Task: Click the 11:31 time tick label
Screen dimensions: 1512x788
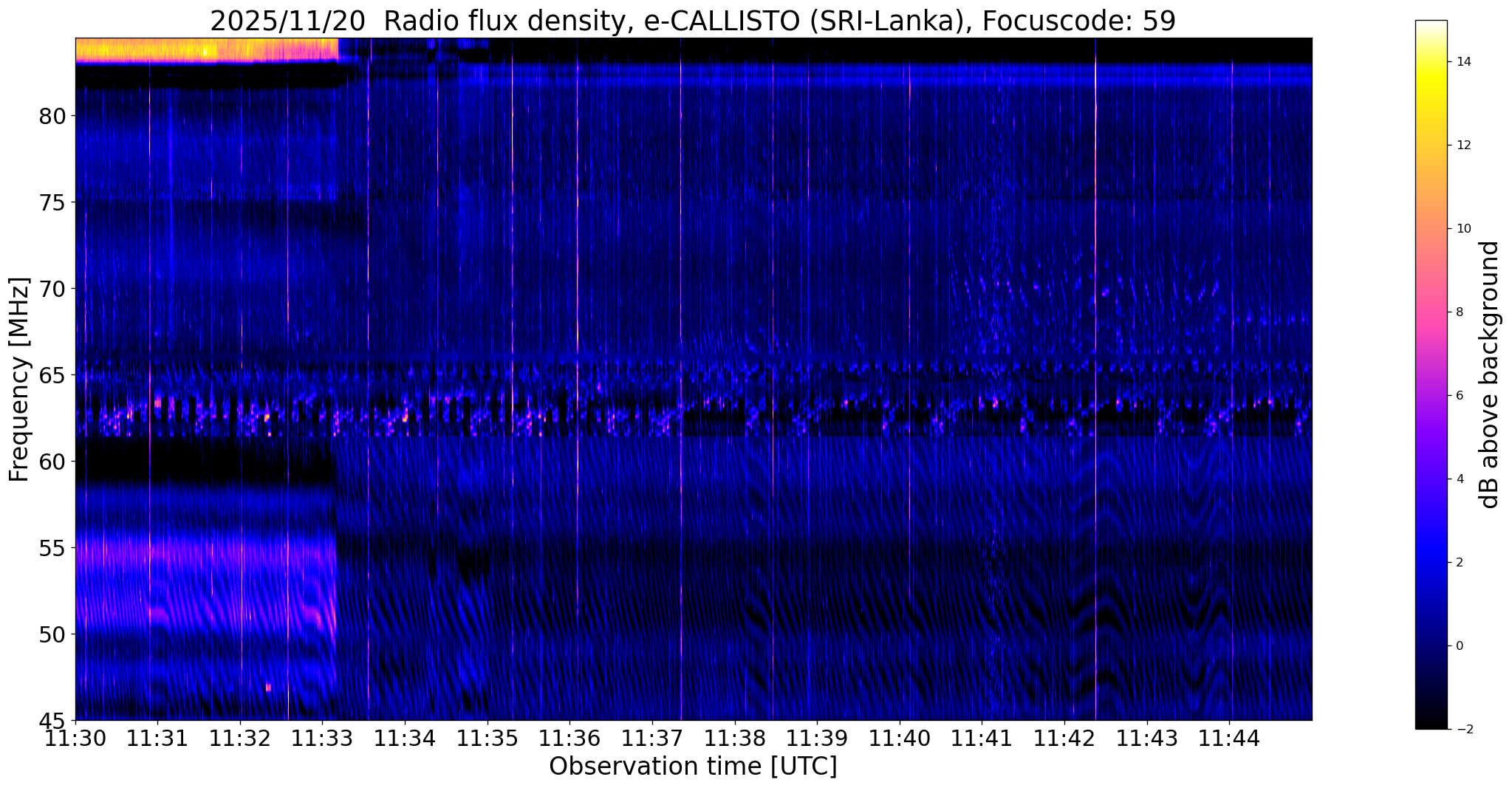Action: tap(157, 737)
